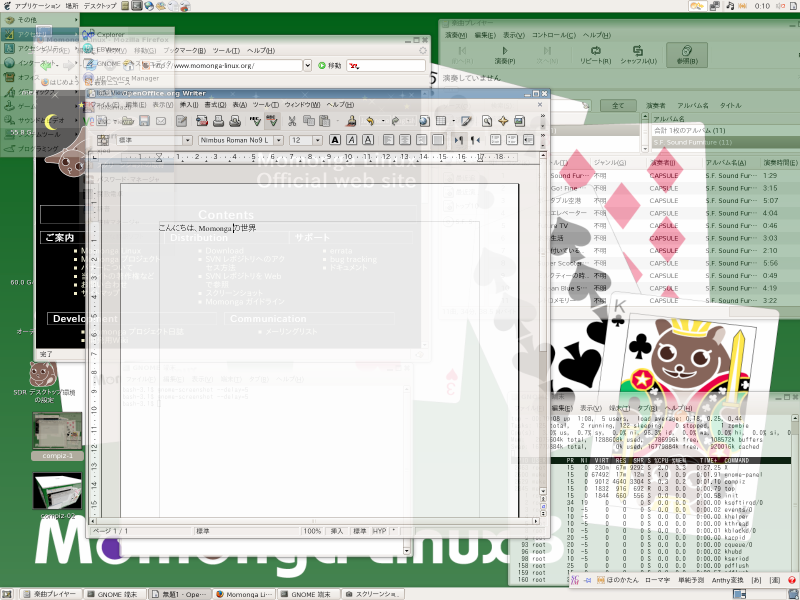Select the Format Paintbrush icon
Viewport: 800px width, 600px height.
click(351, 121)
